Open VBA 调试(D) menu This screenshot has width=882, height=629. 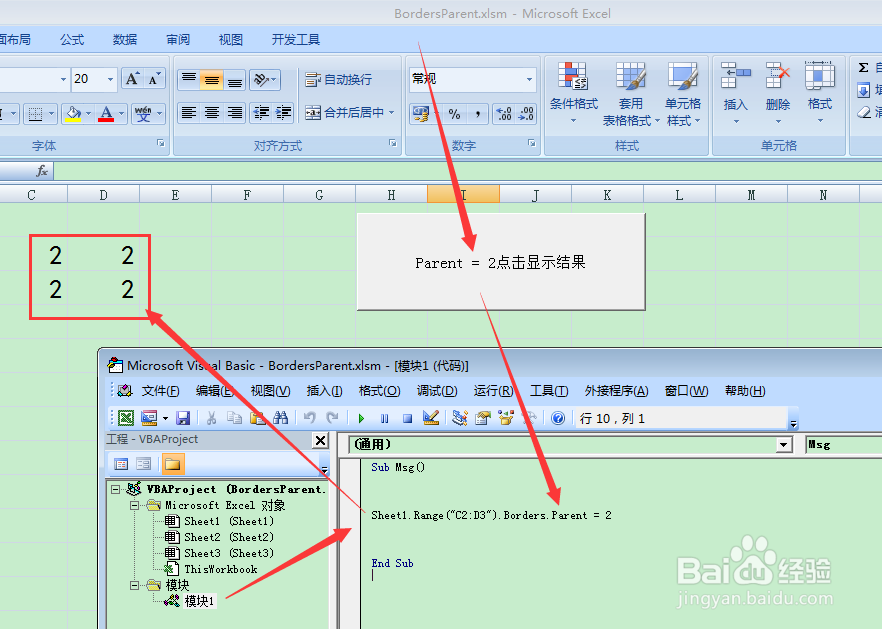[x=437, y=391]
